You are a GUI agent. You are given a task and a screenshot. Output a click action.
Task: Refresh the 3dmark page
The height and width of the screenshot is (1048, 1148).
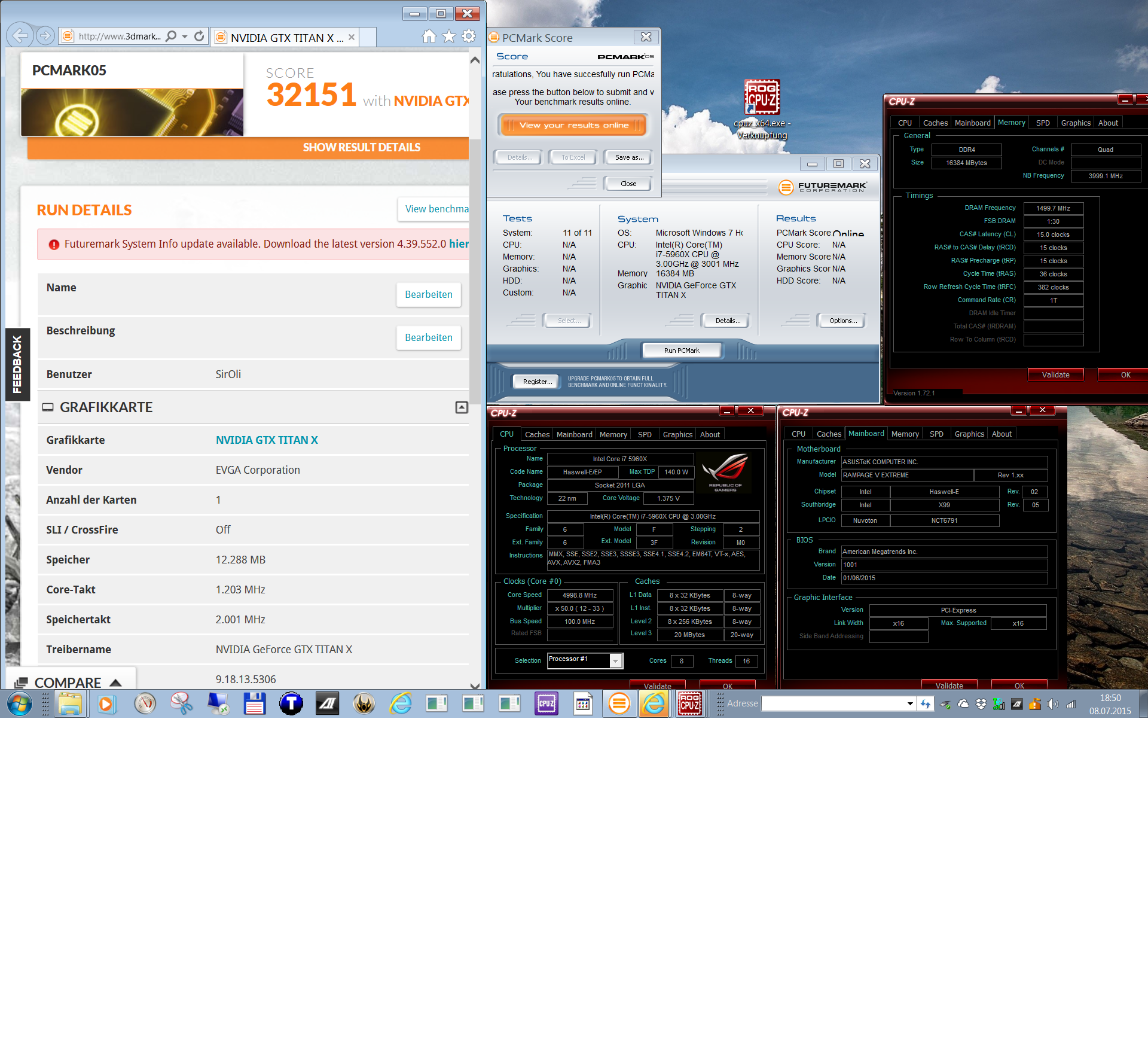pos(199,36)
